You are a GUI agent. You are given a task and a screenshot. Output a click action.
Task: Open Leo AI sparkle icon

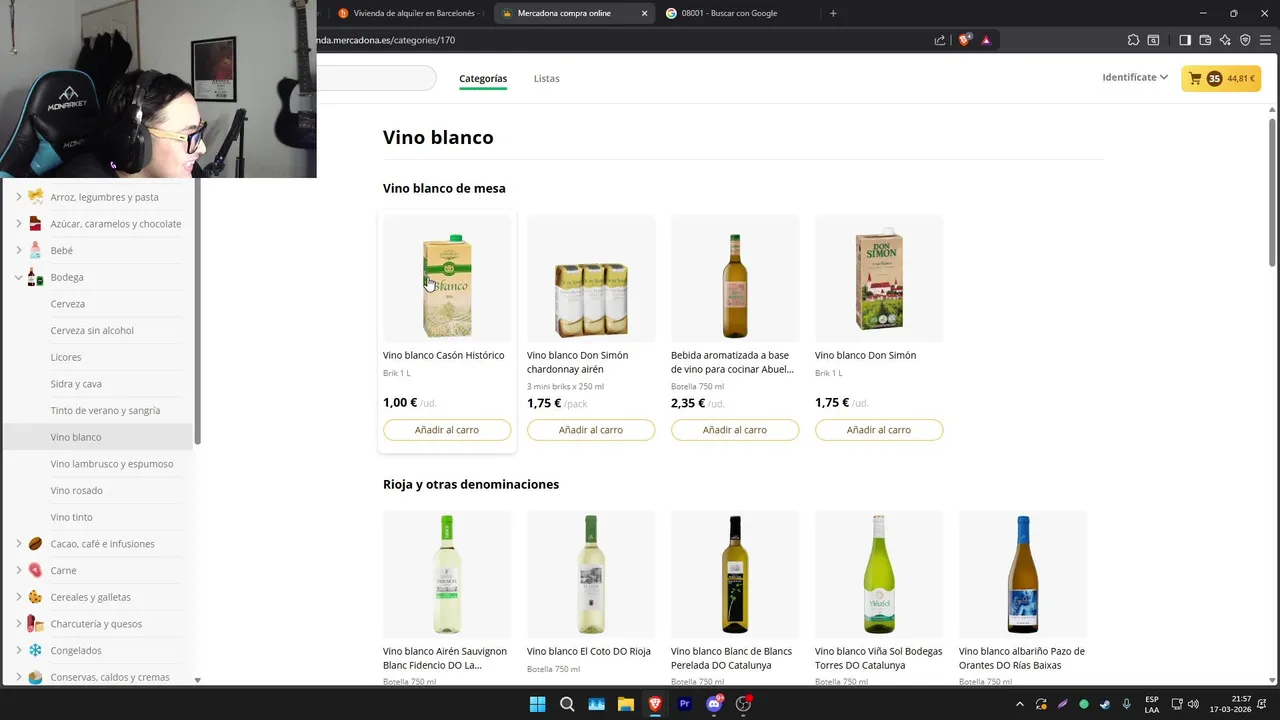(1225, 40)
